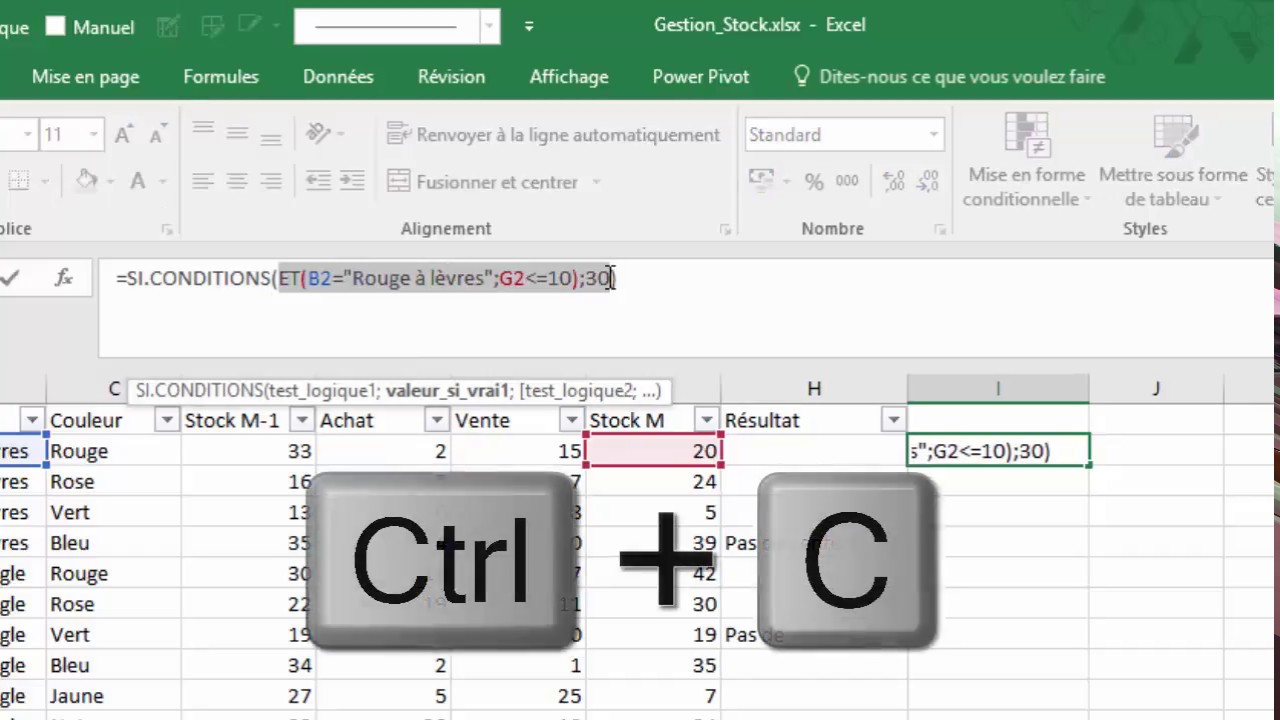Remove a decimal place

tap(927, 182)
